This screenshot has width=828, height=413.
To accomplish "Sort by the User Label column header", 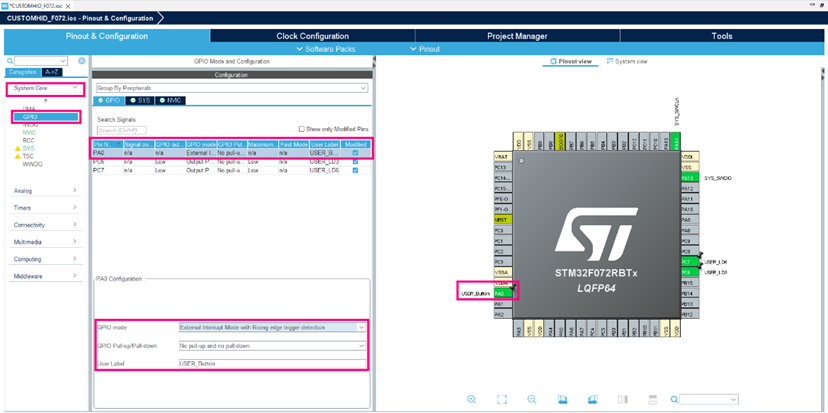I will [x=325, y=144].
